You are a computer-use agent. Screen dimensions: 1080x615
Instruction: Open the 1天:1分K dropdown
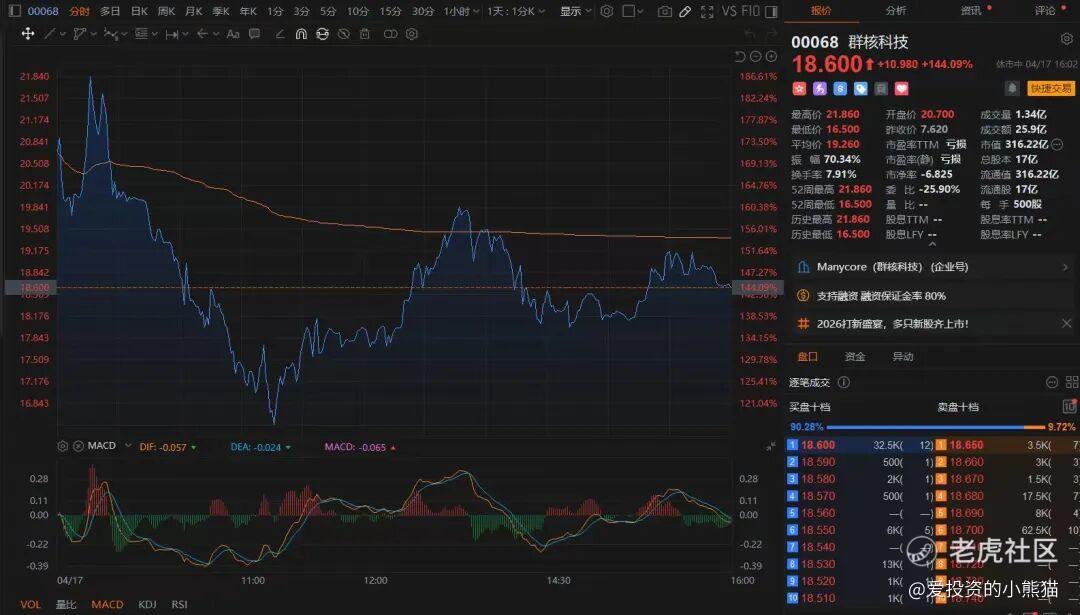516,12
